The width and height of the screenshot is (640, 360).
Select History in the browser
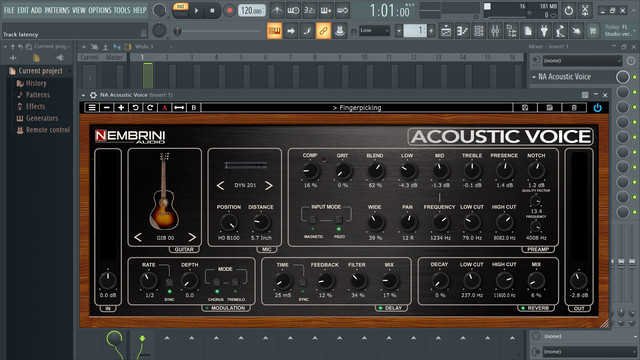pos(36,83)
